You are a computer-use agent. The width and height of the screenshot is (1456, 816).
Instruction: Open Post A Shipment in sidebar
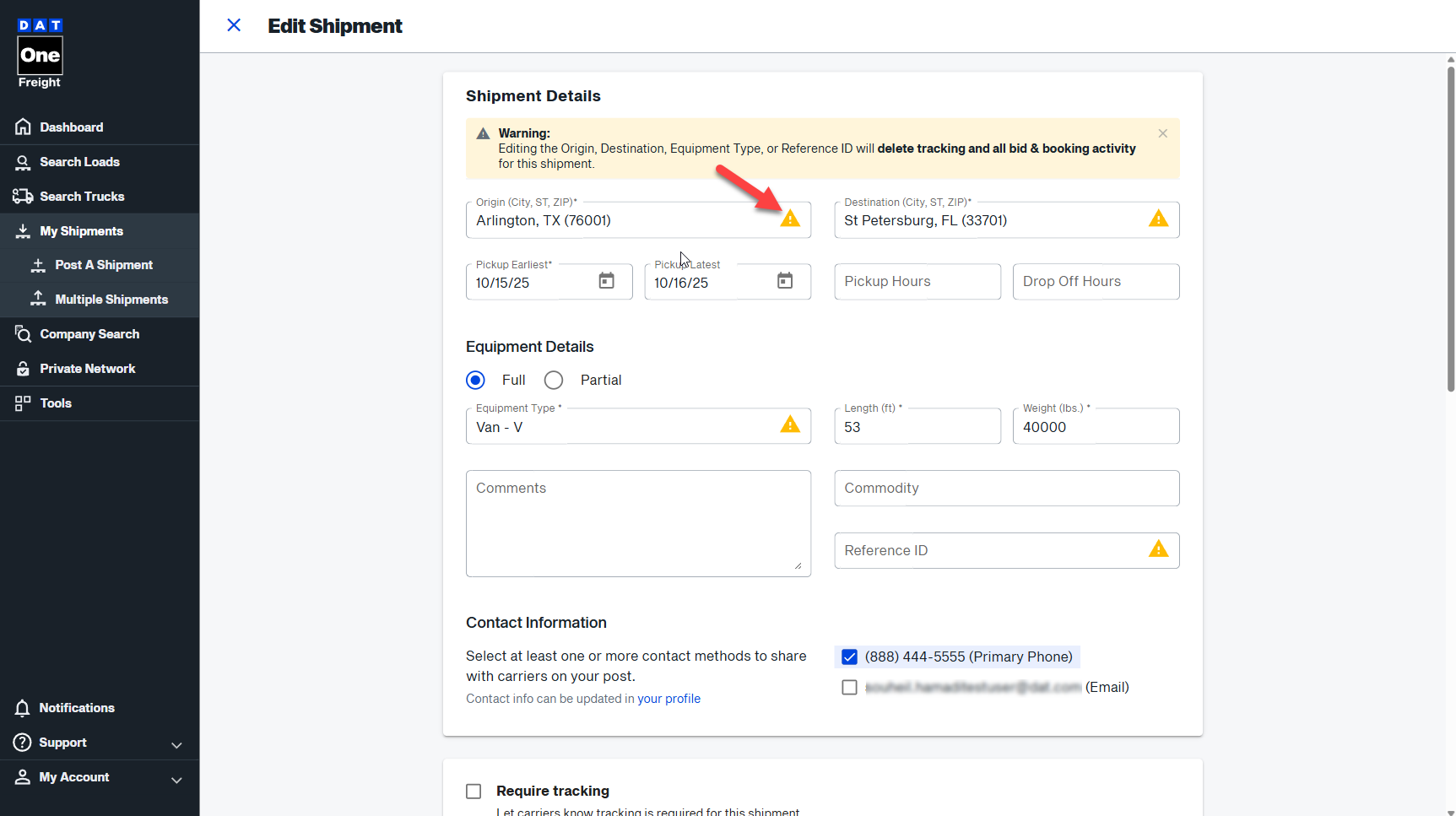[104, 265]
